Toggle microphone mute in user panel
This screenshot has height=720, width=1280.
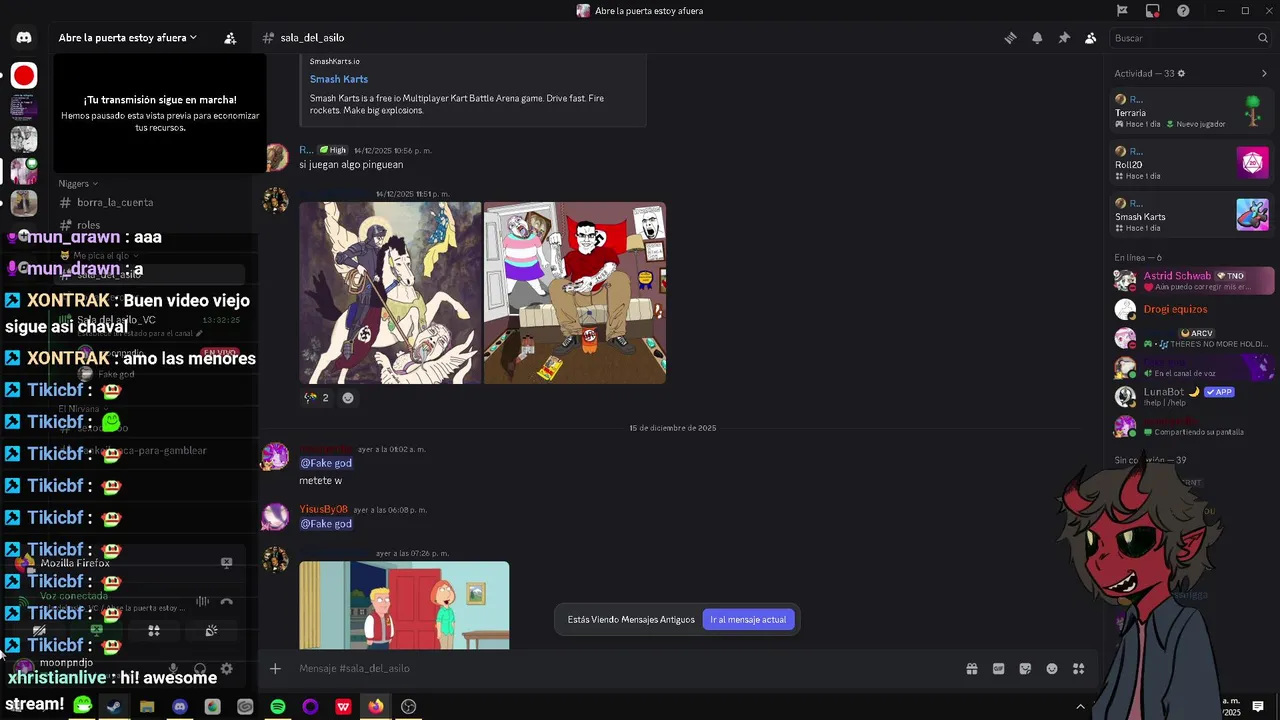click(173, 669)
